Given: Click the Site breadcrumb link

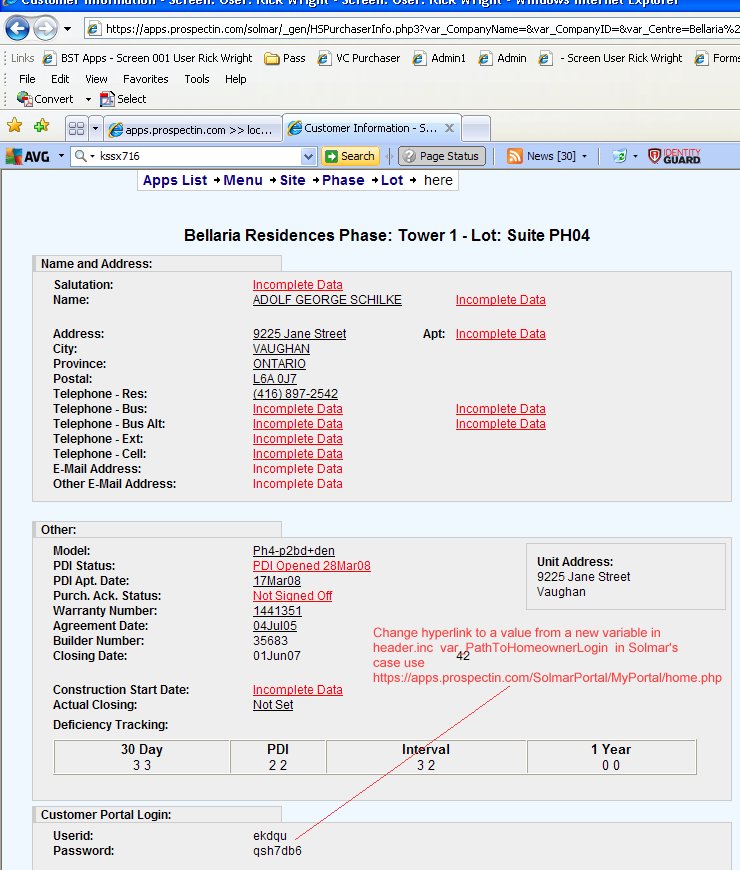Looking at the screenshot, I should click(x=292, y=180).
